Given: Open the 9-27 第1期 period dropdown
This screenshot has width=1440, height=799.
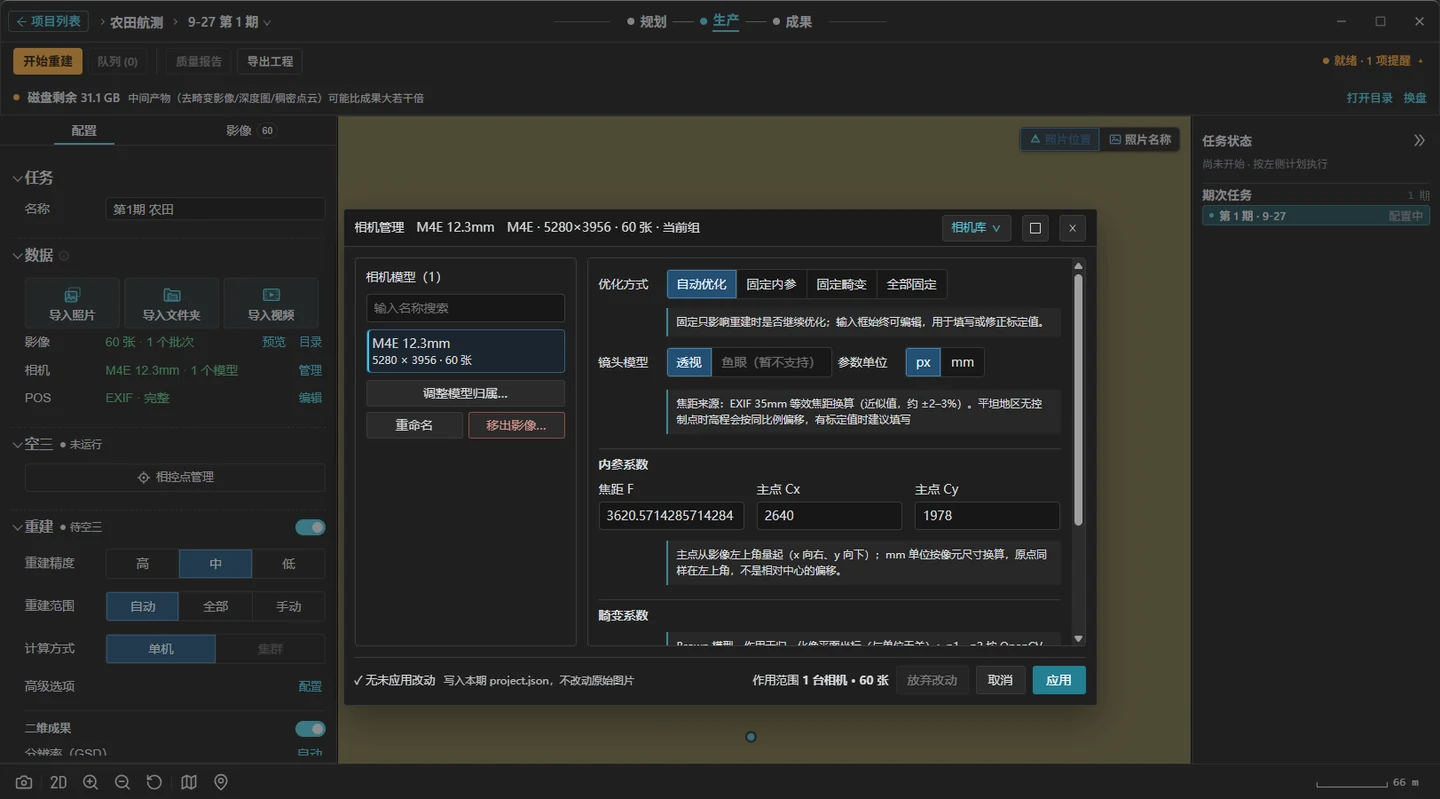Looking at the screenshot, I should [229, 22].
